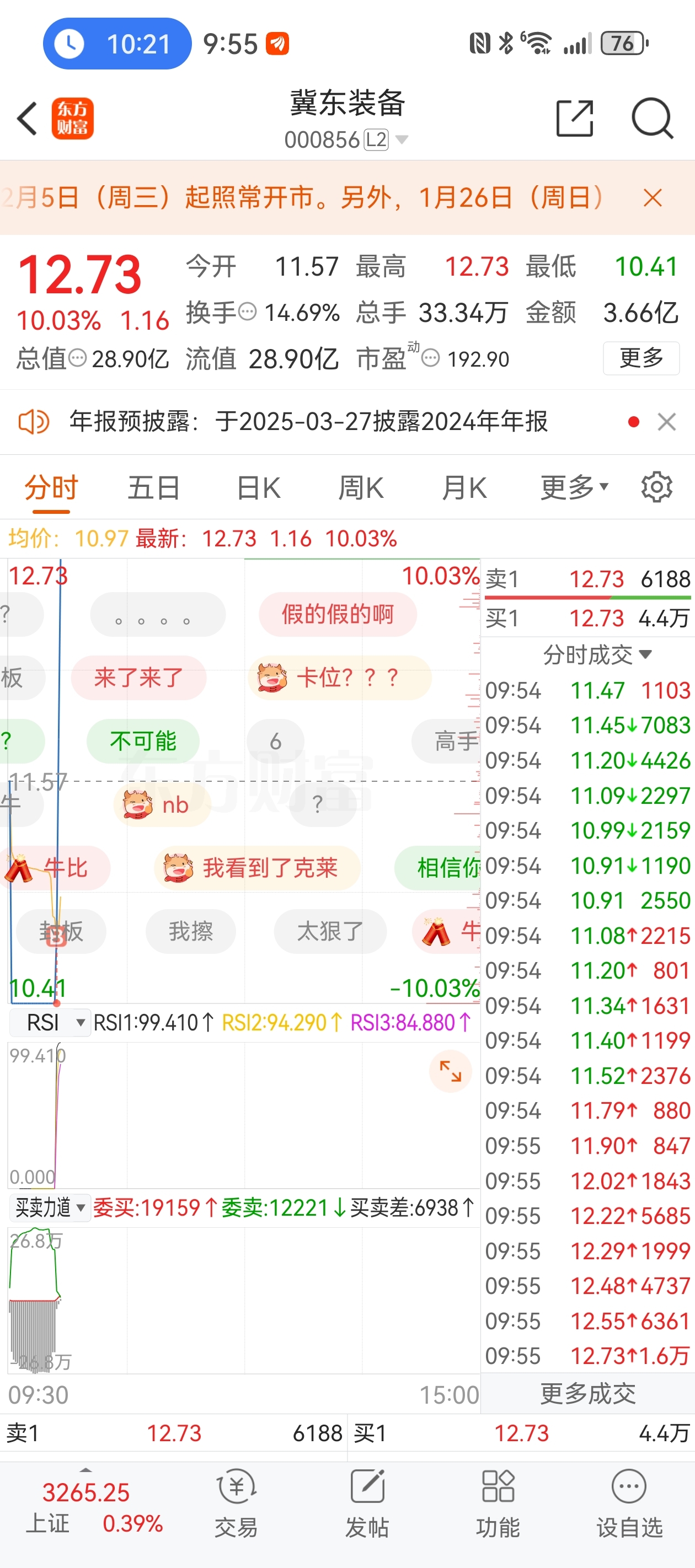The image size is (695, 1568).
Task: Tap the 10:21 clock timer pill
Action: click(x=117, y=44)
